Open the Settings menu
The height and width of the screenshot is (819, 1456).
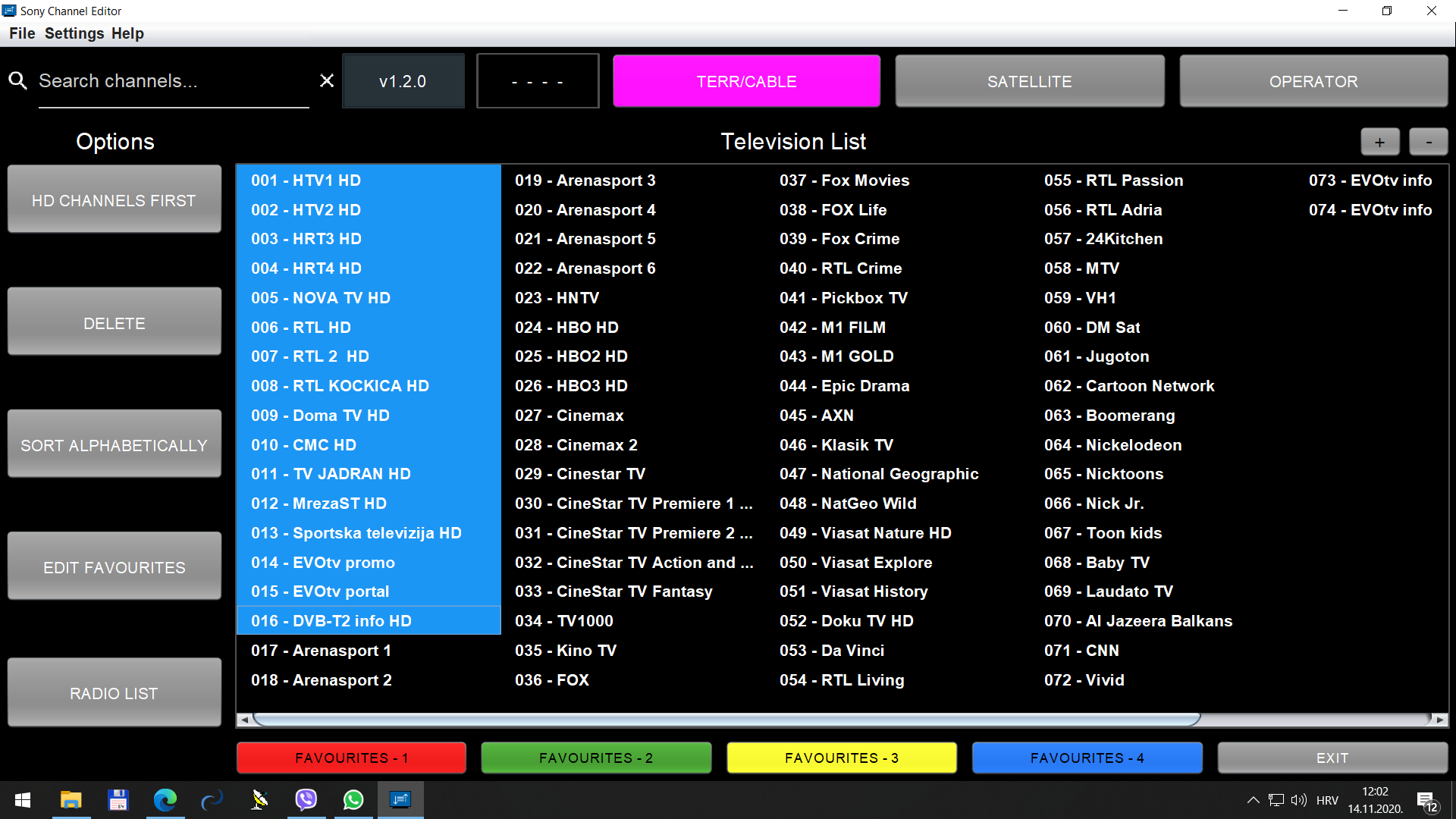coord(74,33)
